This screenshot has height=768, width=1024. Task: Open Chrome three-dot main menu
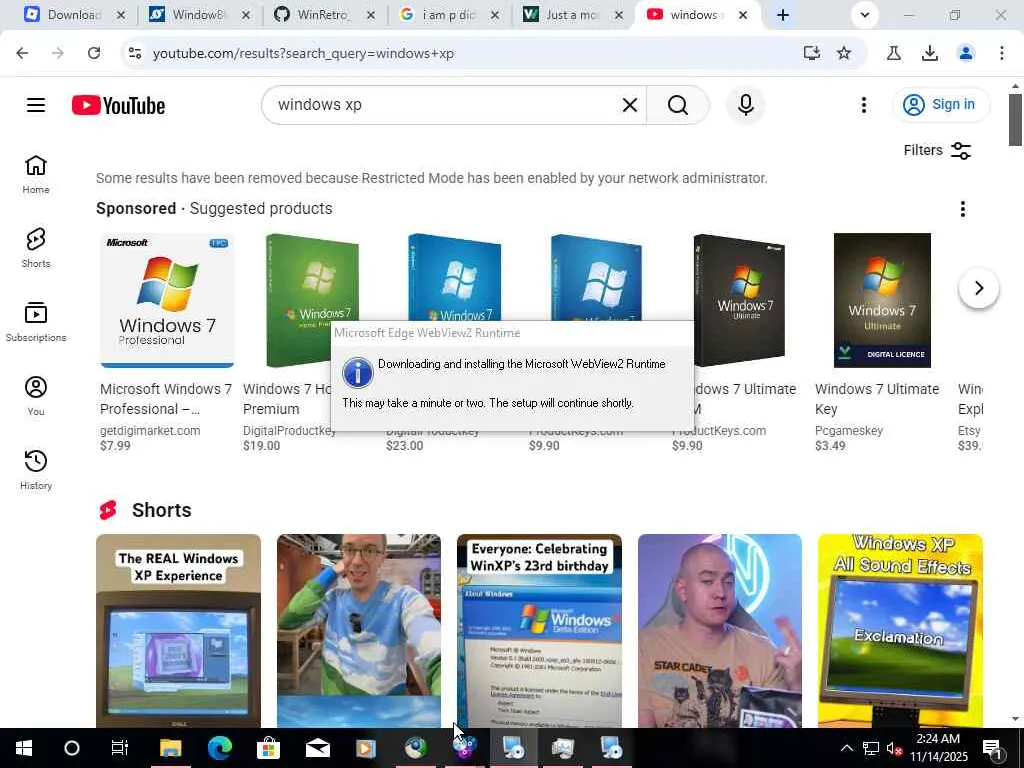point(1002,54)
